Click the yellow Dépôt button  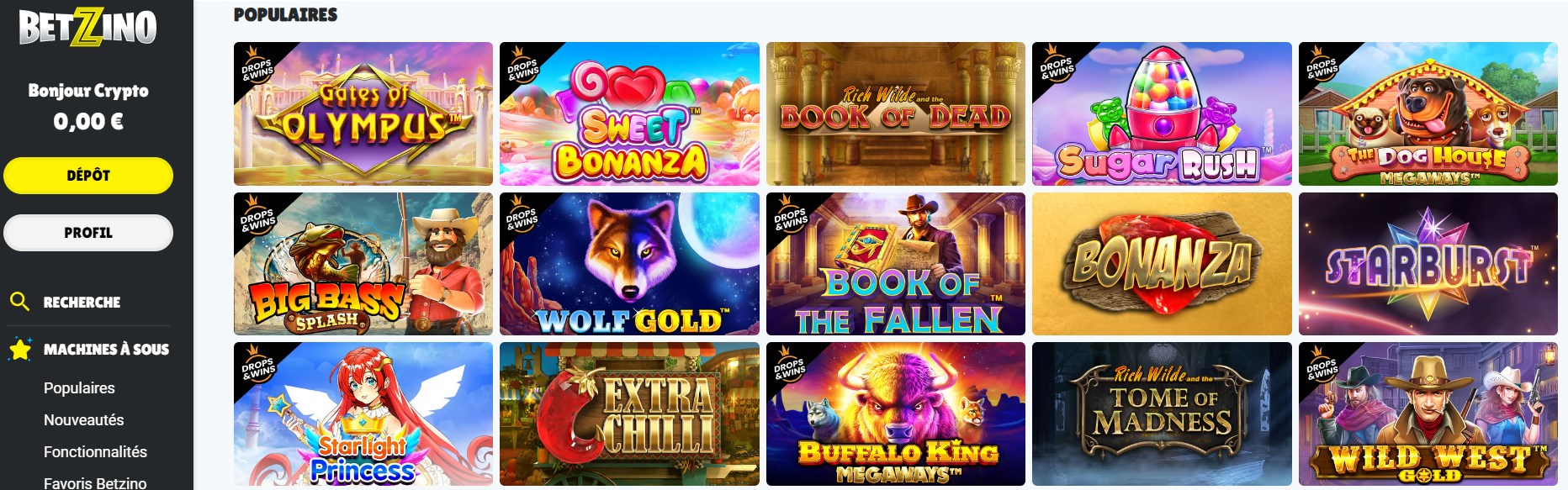88,176
